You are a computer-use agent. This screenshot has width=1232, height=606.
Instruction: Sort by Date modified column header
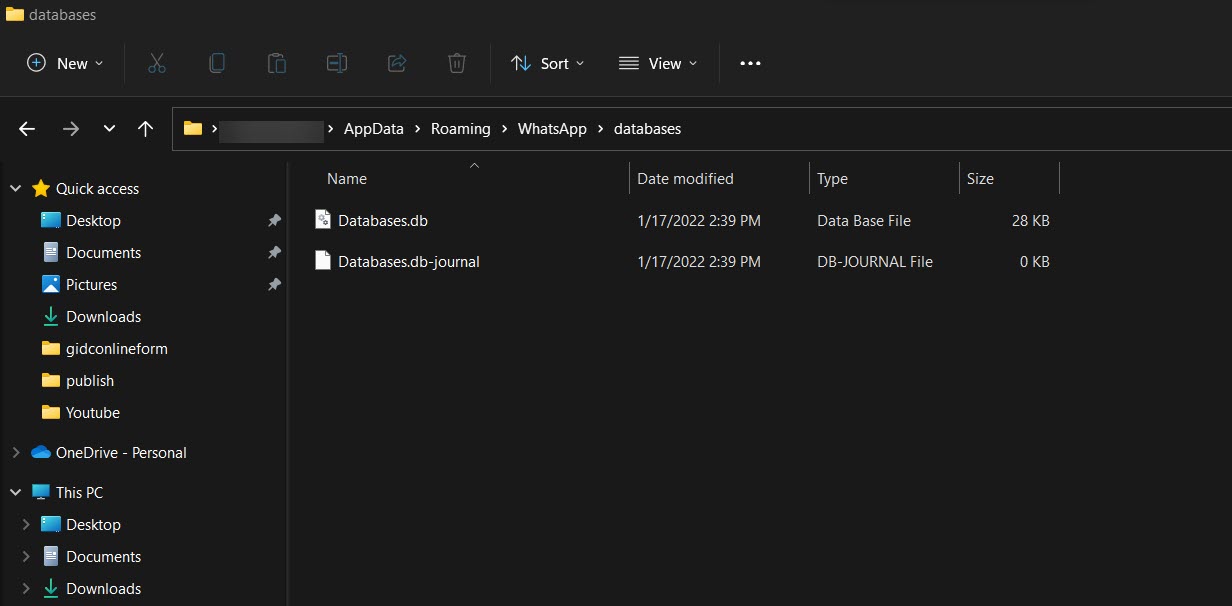click(x=685, y=179)
